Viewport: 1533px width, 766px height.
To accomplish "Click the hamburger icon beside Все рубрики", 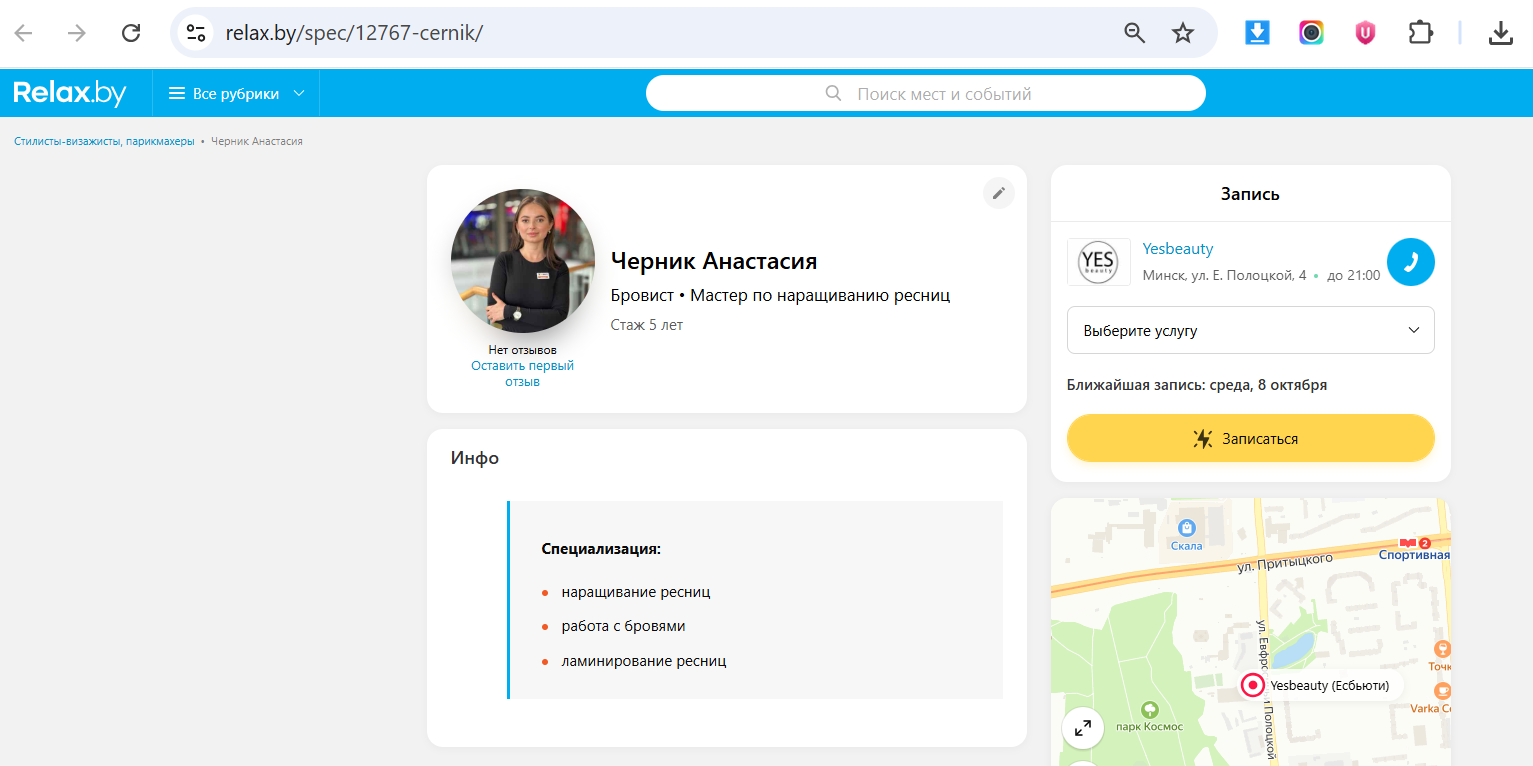I will click(177, 94).
